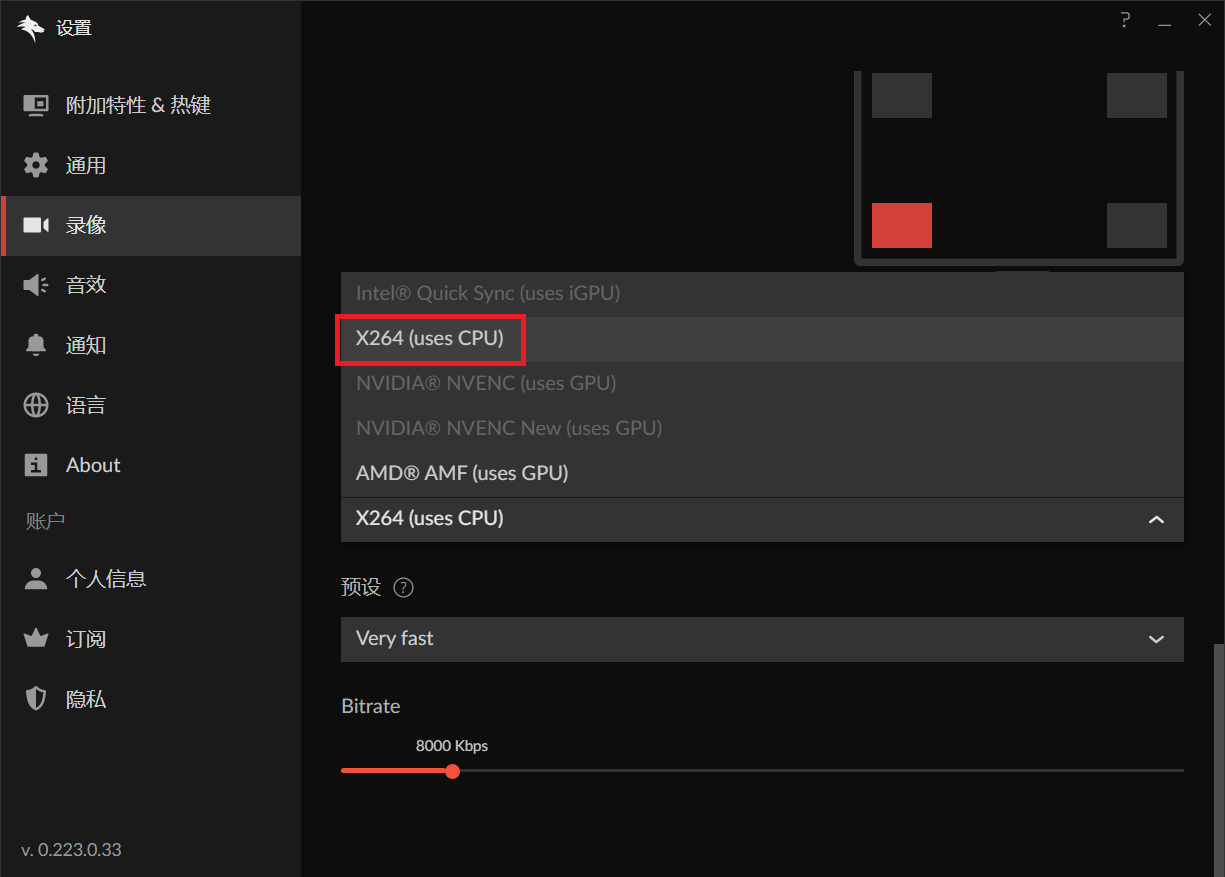Choose AMD® AMF (uses GPU) encoder option
The image size is (1225, 877).
(462, 473)
